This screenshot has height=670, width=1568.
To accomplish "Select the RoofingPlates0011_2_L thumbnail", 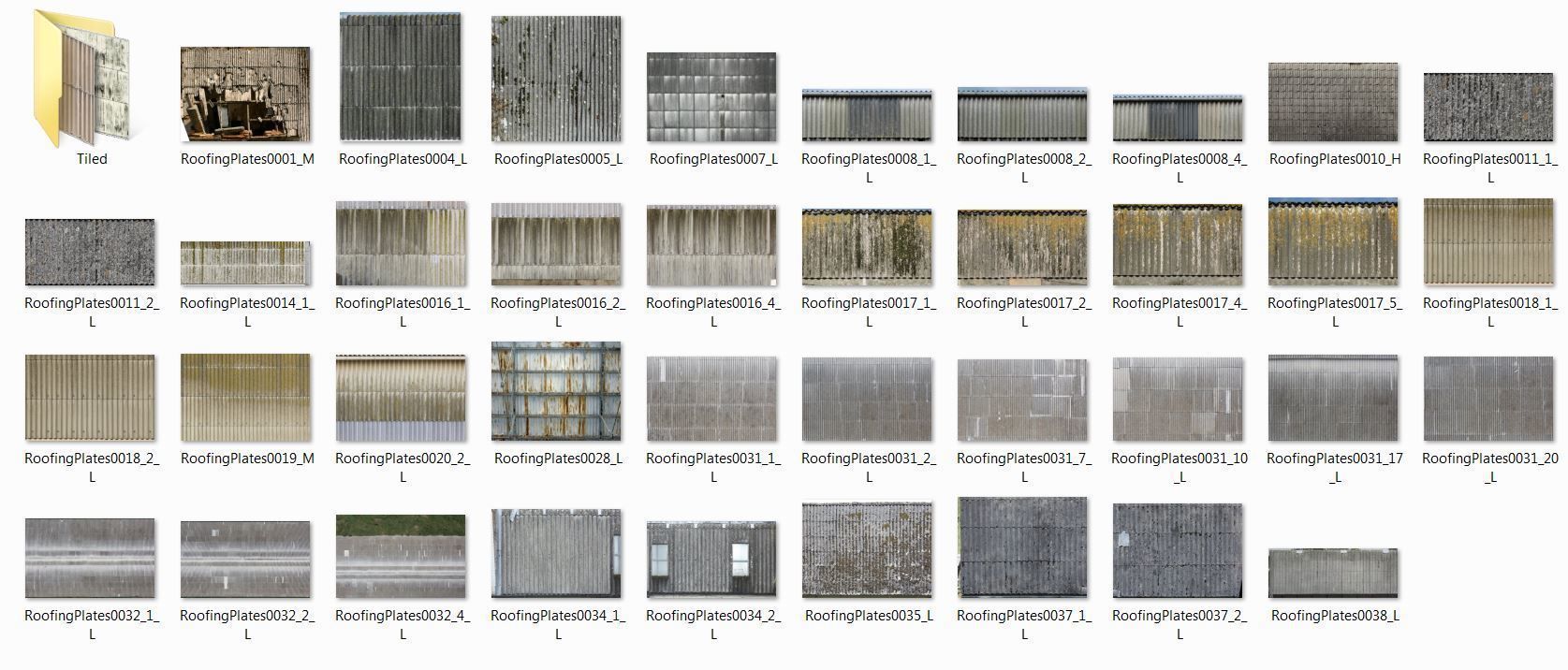I will [x=90, y=253].
